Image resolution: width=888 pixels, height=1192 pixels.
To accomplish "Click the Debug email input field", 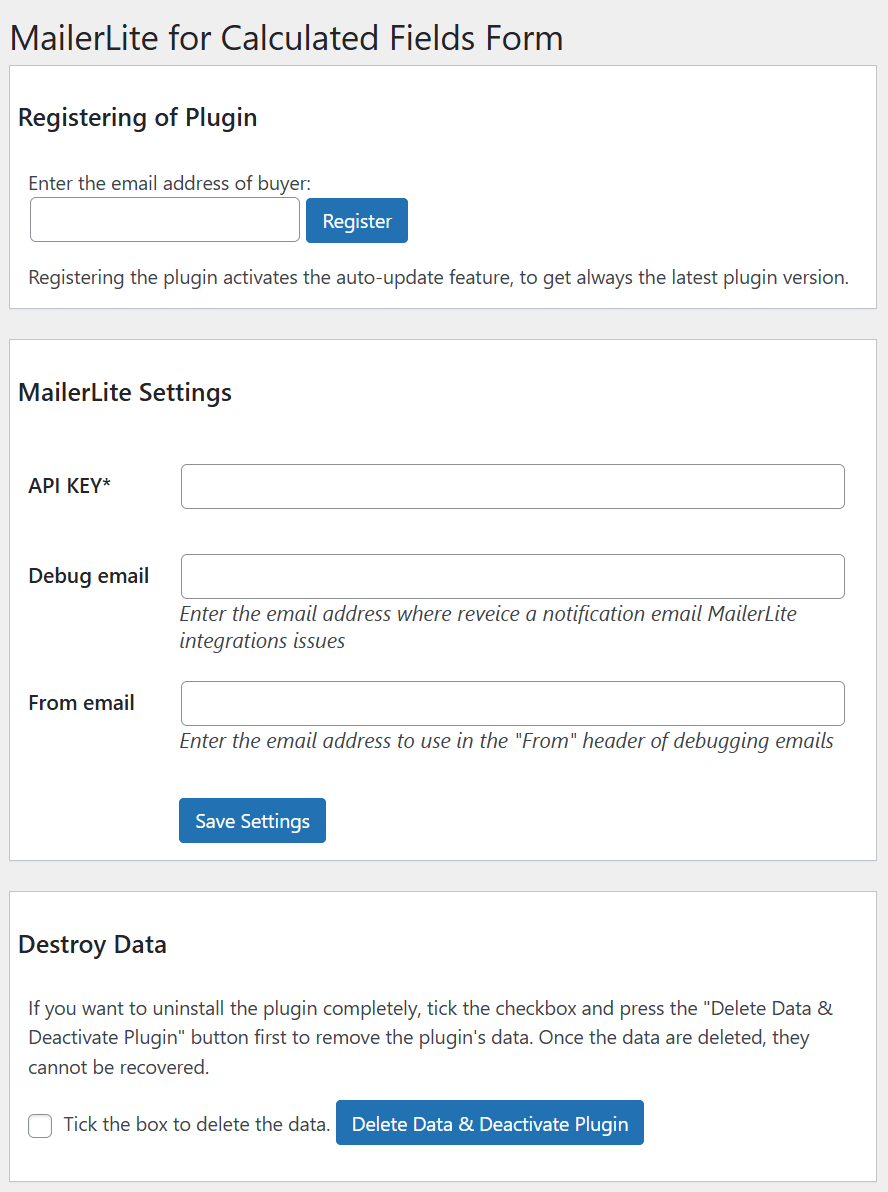I will tap(512, 576).
